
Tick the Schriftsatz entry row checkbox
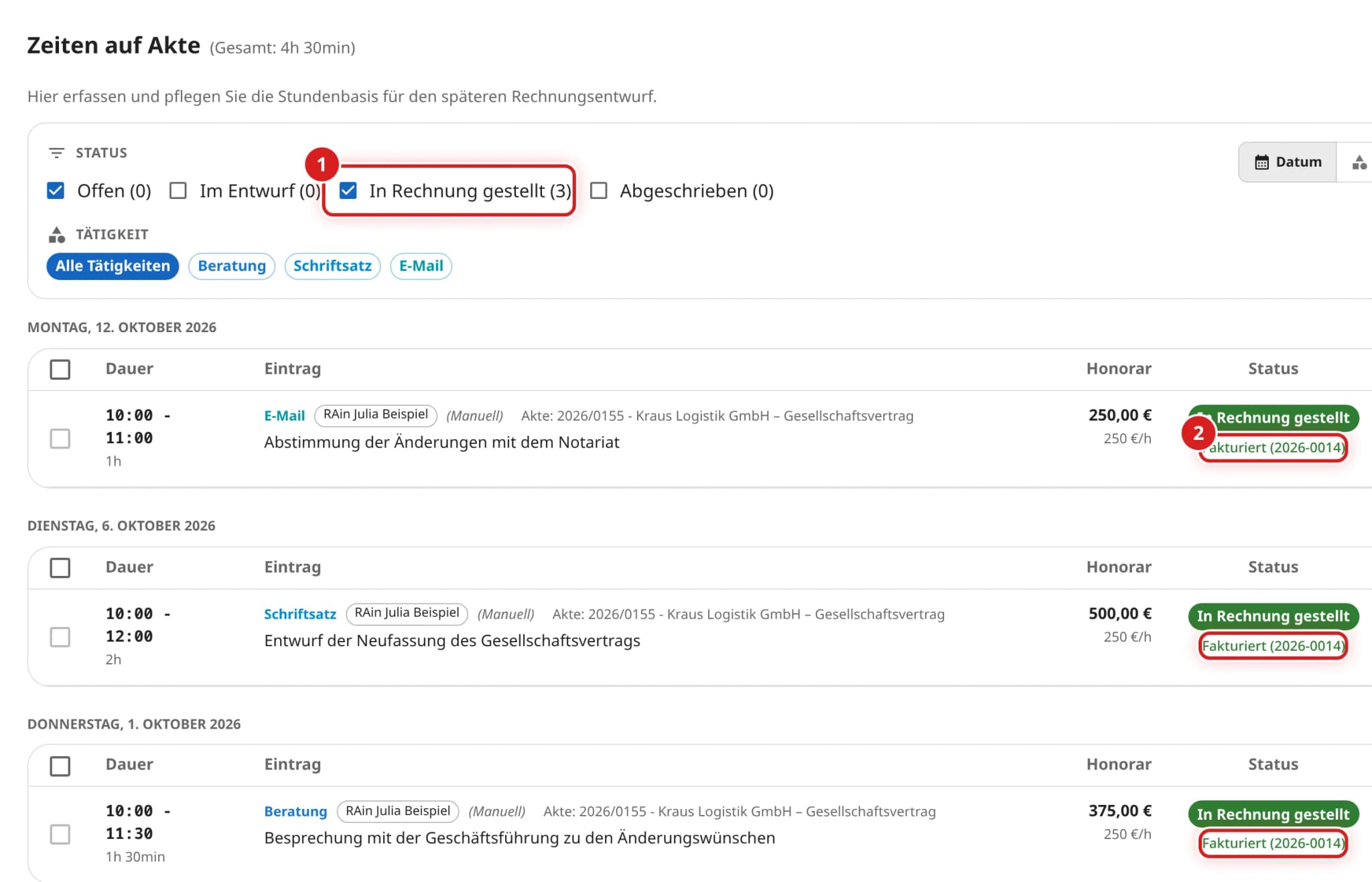pyautogui.click(x=60, y=637)
